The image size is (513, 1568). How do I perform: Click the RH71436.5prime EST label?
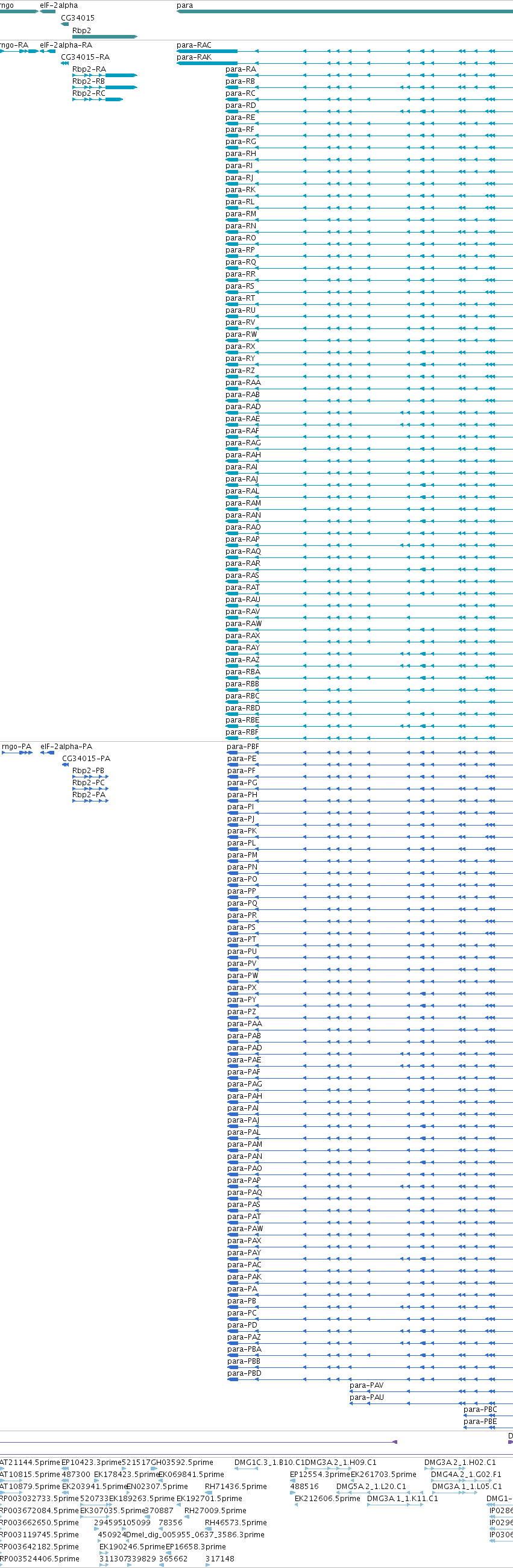[x=236, y=1487]
